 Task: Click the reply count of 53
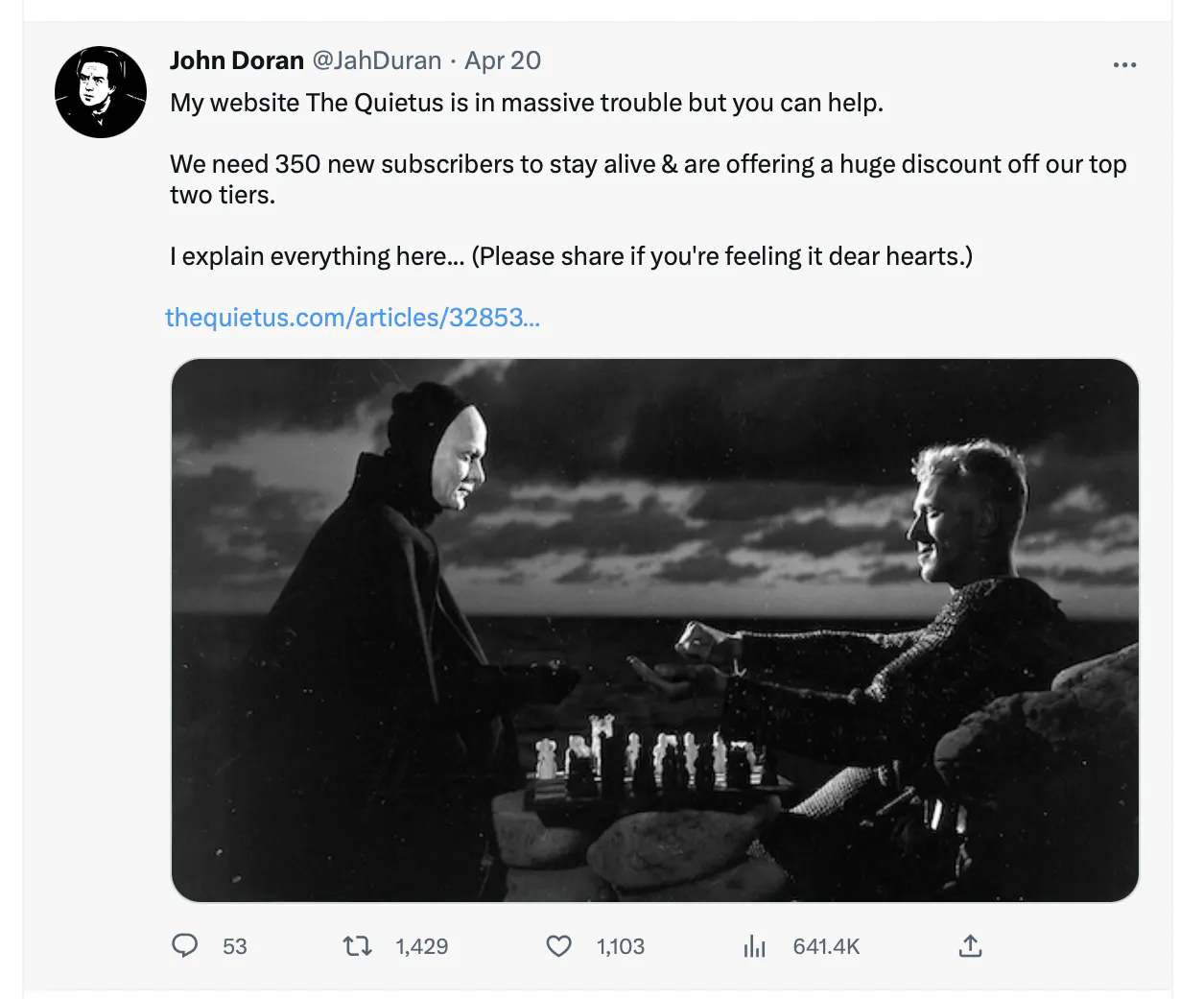234,946
